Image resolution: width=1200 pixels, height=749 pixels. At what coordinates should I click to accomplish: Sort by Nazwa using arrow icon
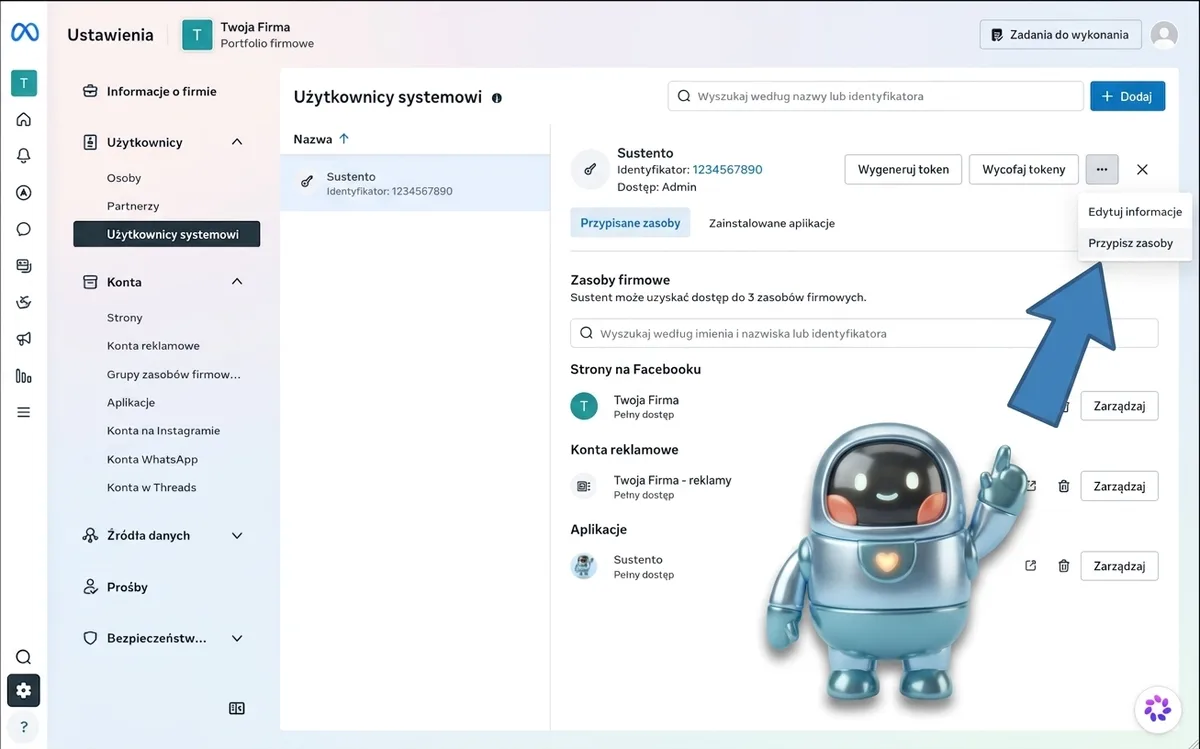[x=344, y=139]
